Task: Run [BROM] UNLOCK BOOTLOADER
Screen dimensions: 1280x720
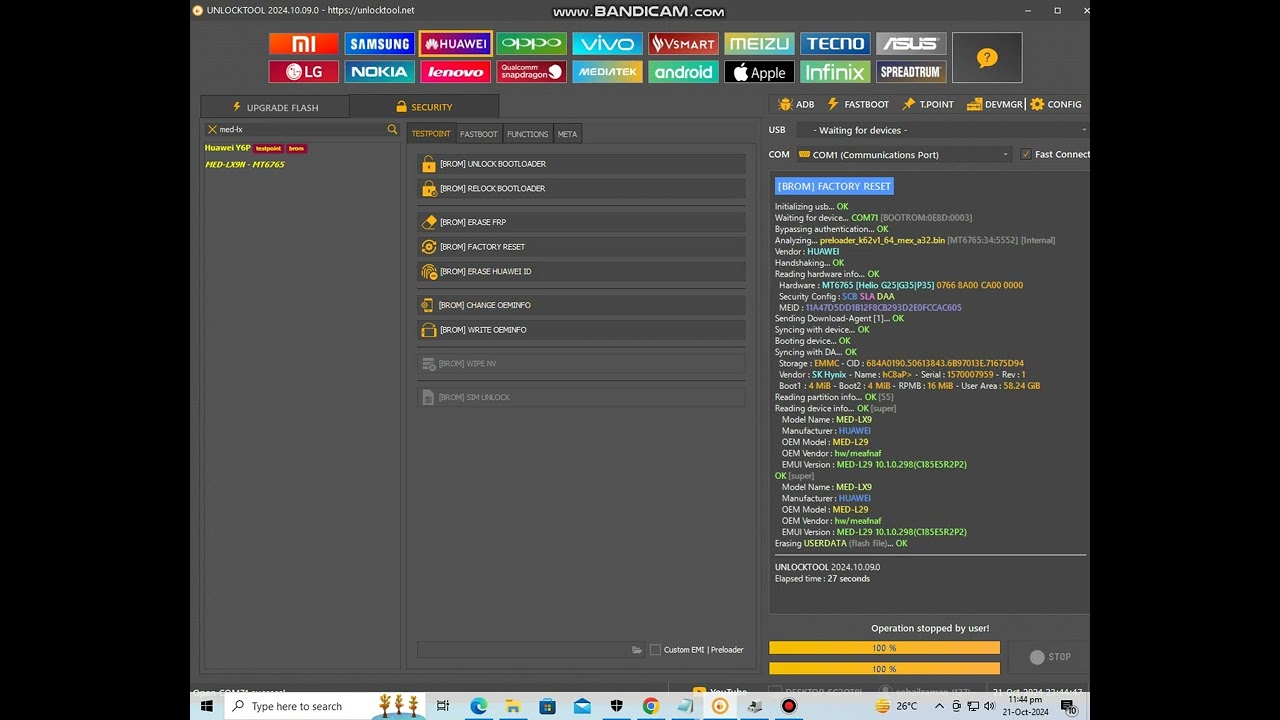Action: (x=581, y=164)
